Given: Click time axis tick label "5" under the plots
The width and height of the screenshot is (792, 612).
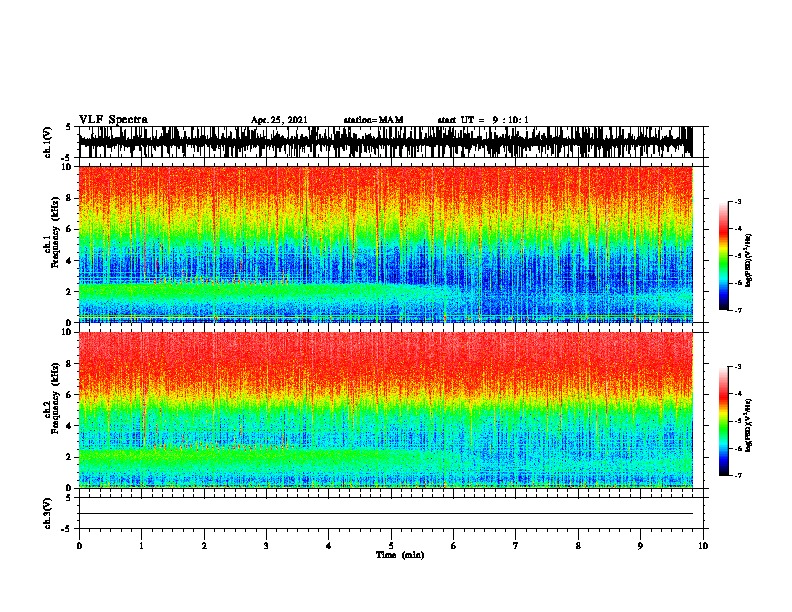Looking at the screenshot, I should point(391,546).
